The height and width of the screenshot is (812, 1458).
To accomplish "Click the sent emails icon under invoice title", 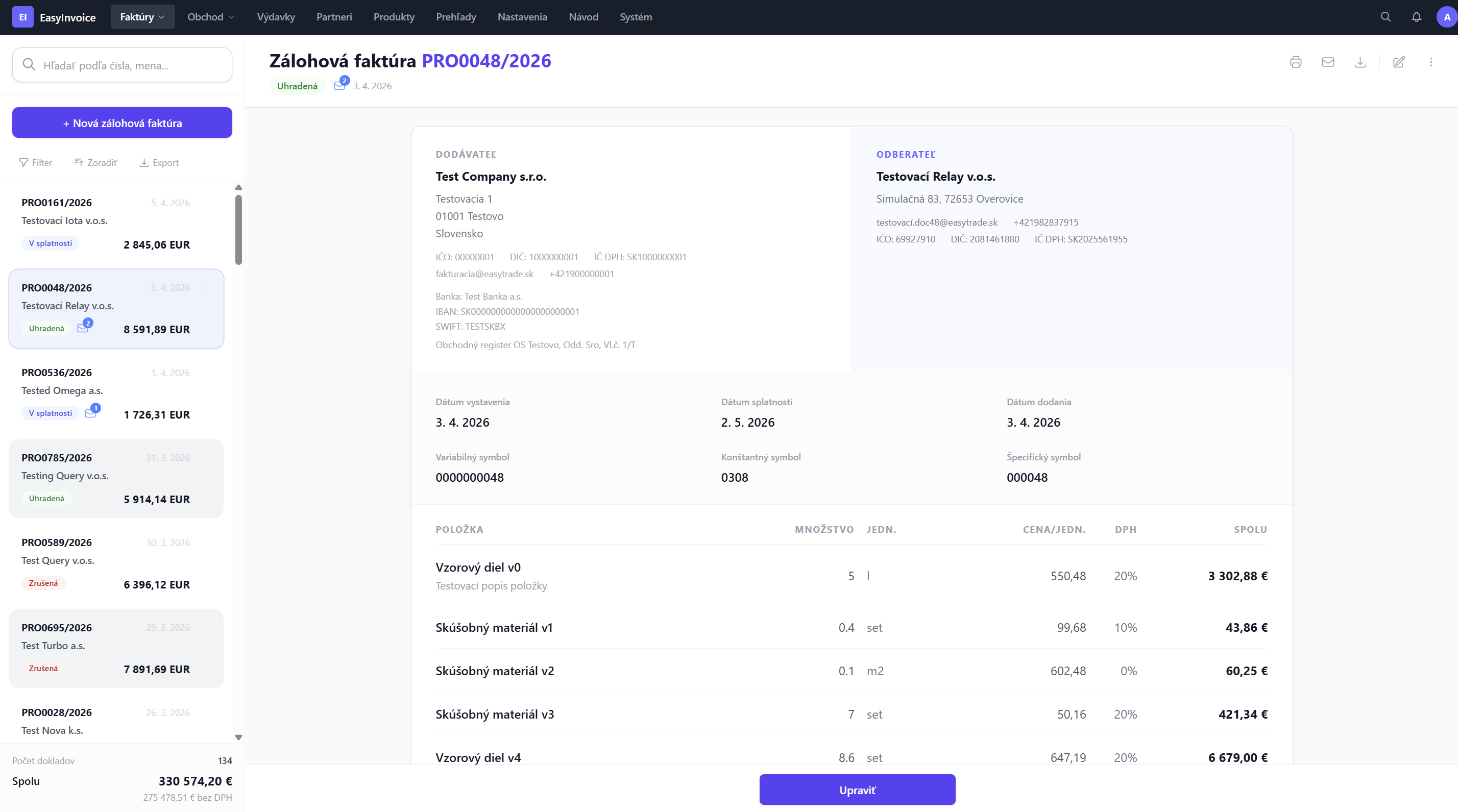I will pos(339,85).
